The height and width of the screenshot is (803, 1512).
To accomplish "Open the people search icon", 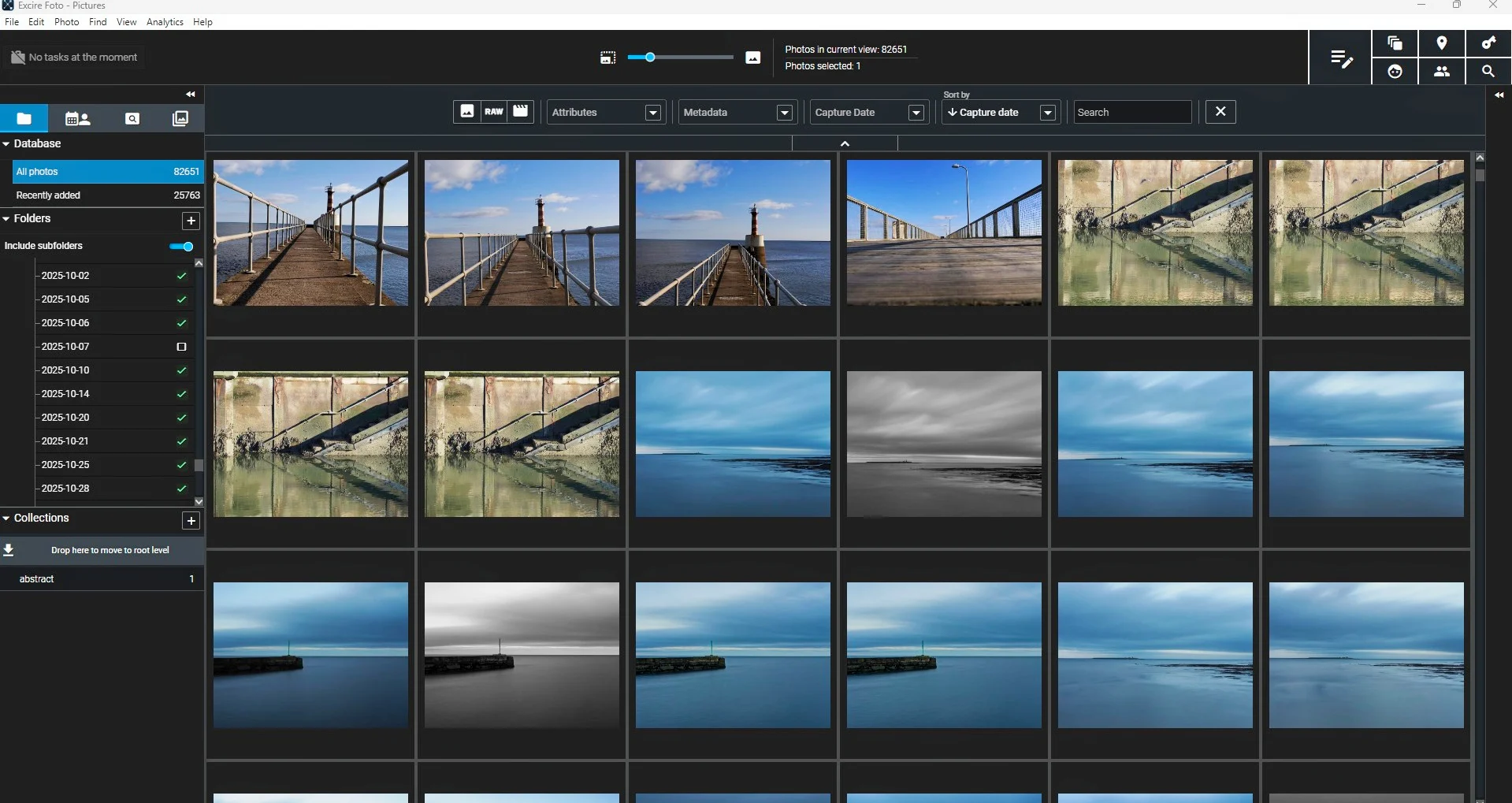I will click(1441, 72).
